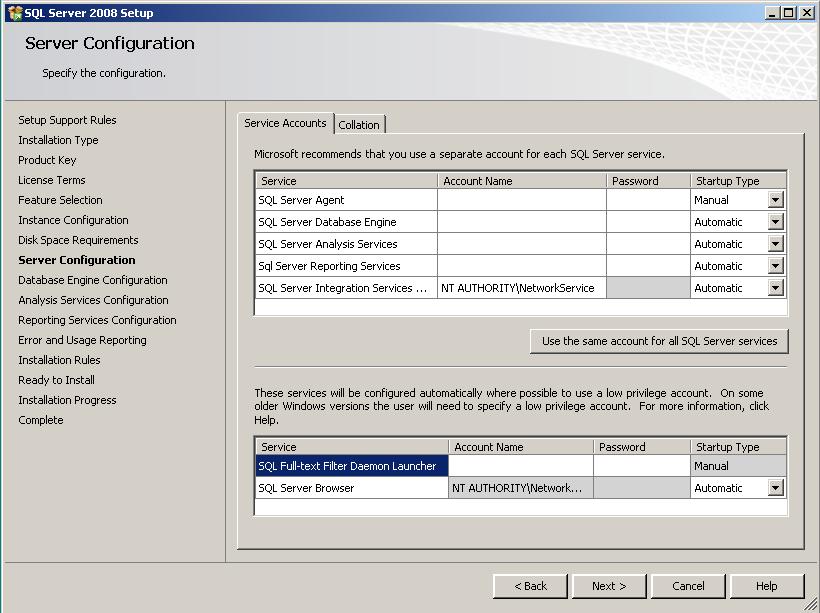Click Account Name field for Full-text Filter Daemon Launcher
This screenshot has width=820, height=613.
(521, 466)
